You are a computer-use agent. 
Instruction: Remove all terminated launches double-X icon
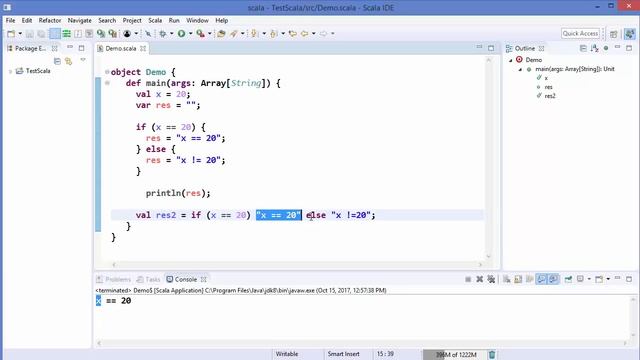491,279
